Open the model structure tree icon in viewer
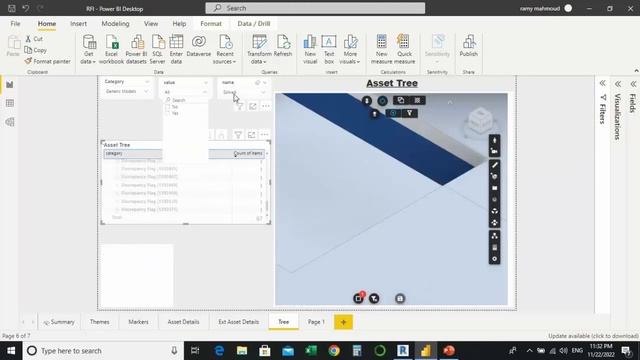The width and height of the screenshot is (640, 360). pyautogui.click(x=494, y=236)
